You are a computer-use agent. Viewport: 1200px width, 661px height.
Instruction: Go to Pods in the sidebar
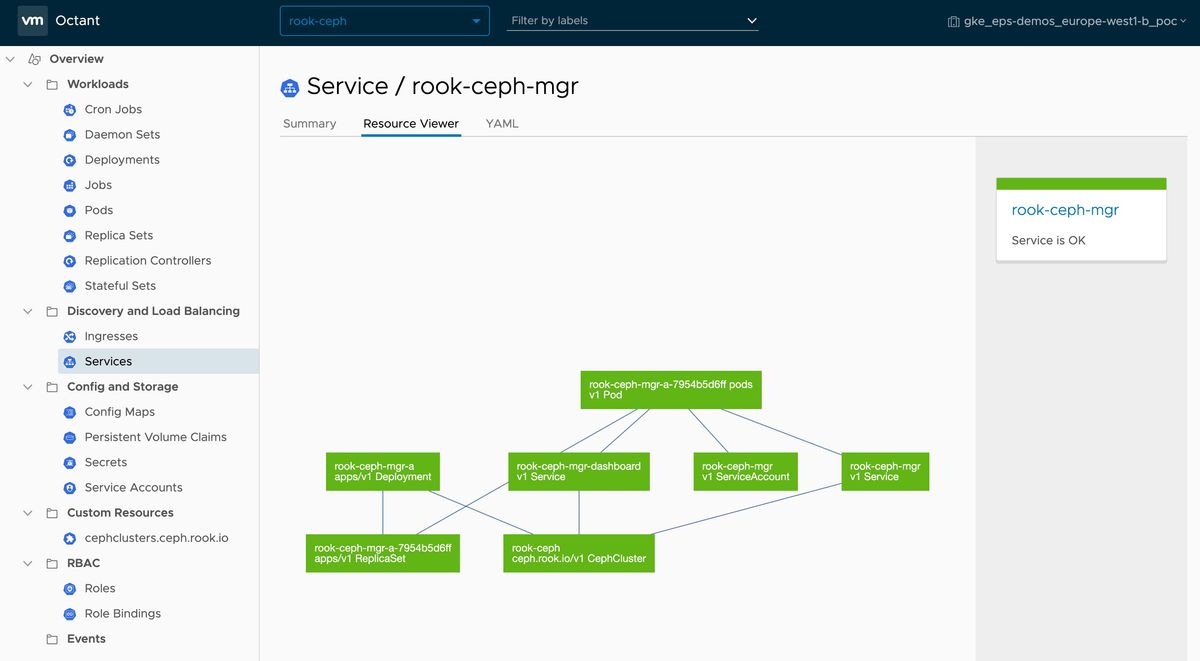[99, 210]
